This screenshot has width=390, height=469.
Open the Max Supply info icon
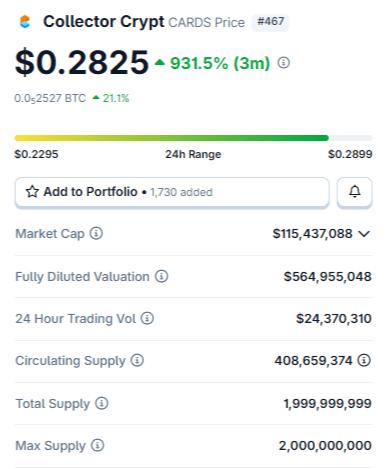(98, 445)
